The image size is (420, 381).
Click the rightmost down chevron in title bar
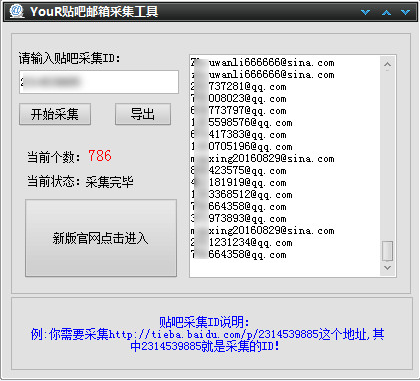click(x=405, y=12)
